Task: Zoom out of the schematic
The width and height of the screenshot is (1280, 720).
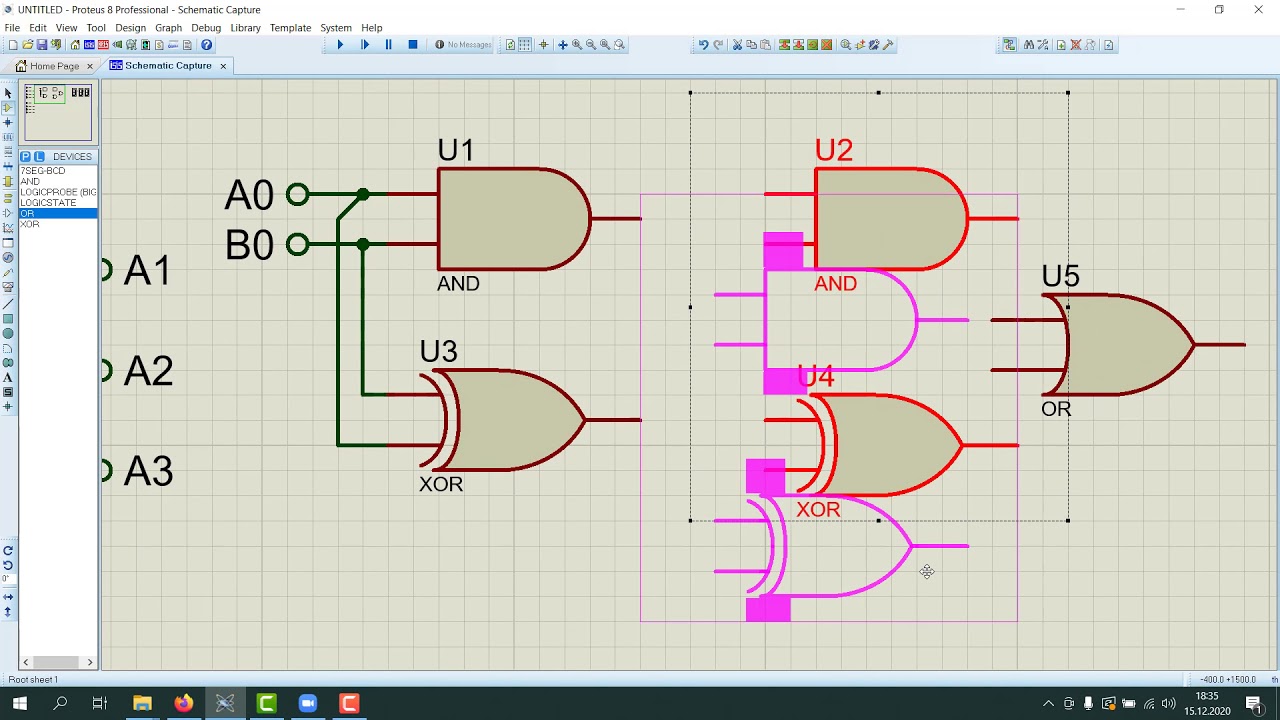Action: (591, 45)
